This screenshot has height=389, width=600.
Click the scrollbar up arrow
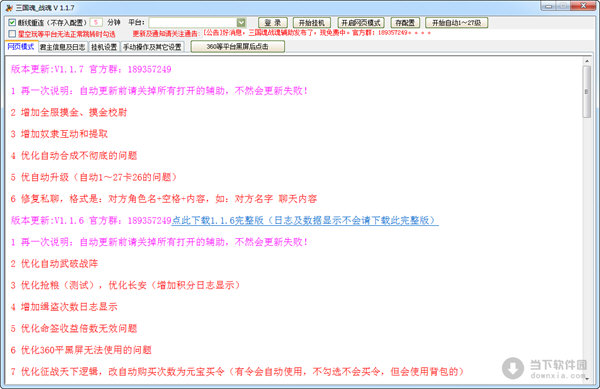(587, 61)
